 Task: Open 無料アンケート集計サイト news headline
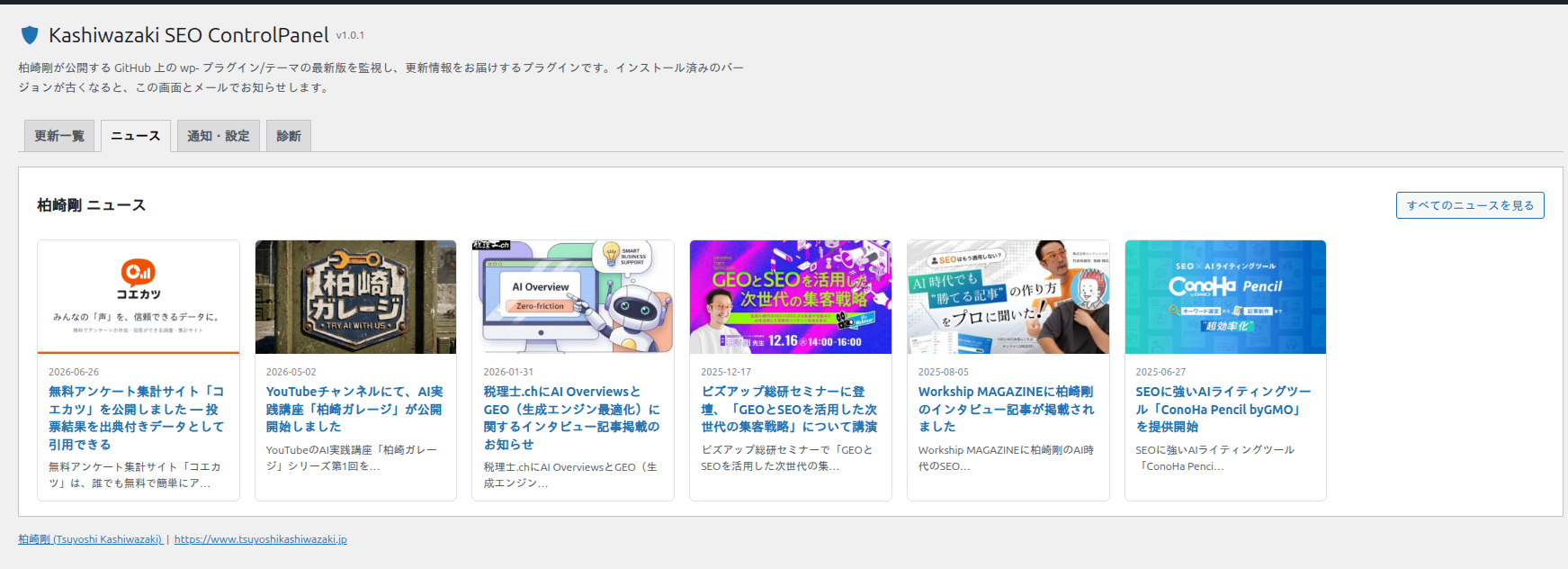(137, 418)
